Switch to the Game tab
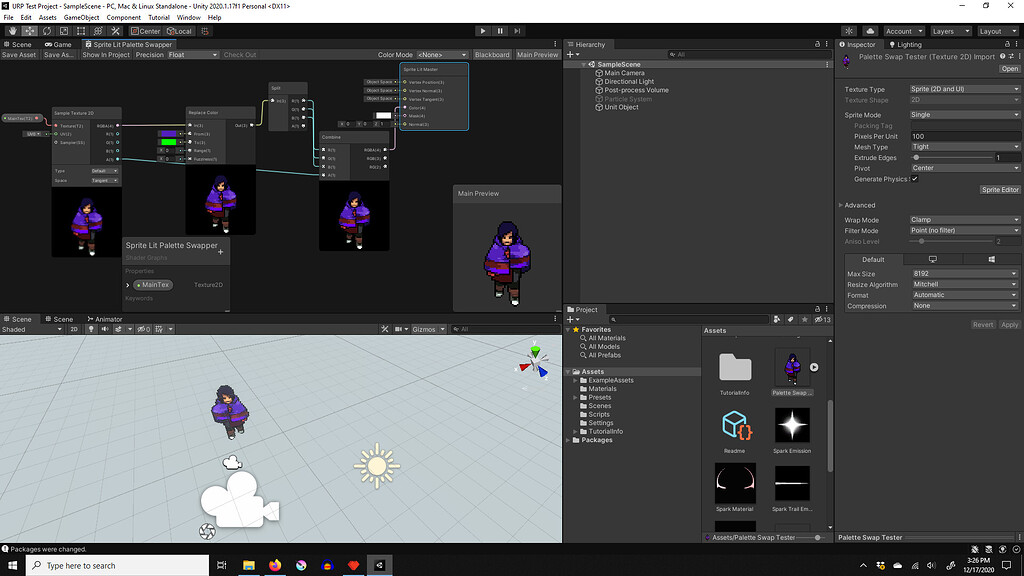1024x576 pixels. pyautogui.click(x=60, y=44)
